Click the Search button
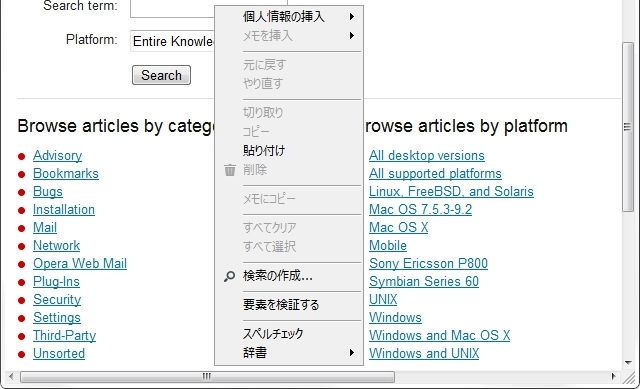The height and width of the screenshot is (389, 640). point(161,75)
